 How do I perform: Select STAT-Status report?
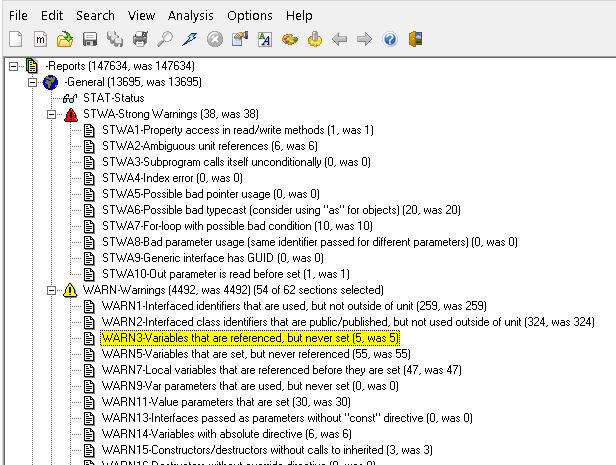click(114, 98)
